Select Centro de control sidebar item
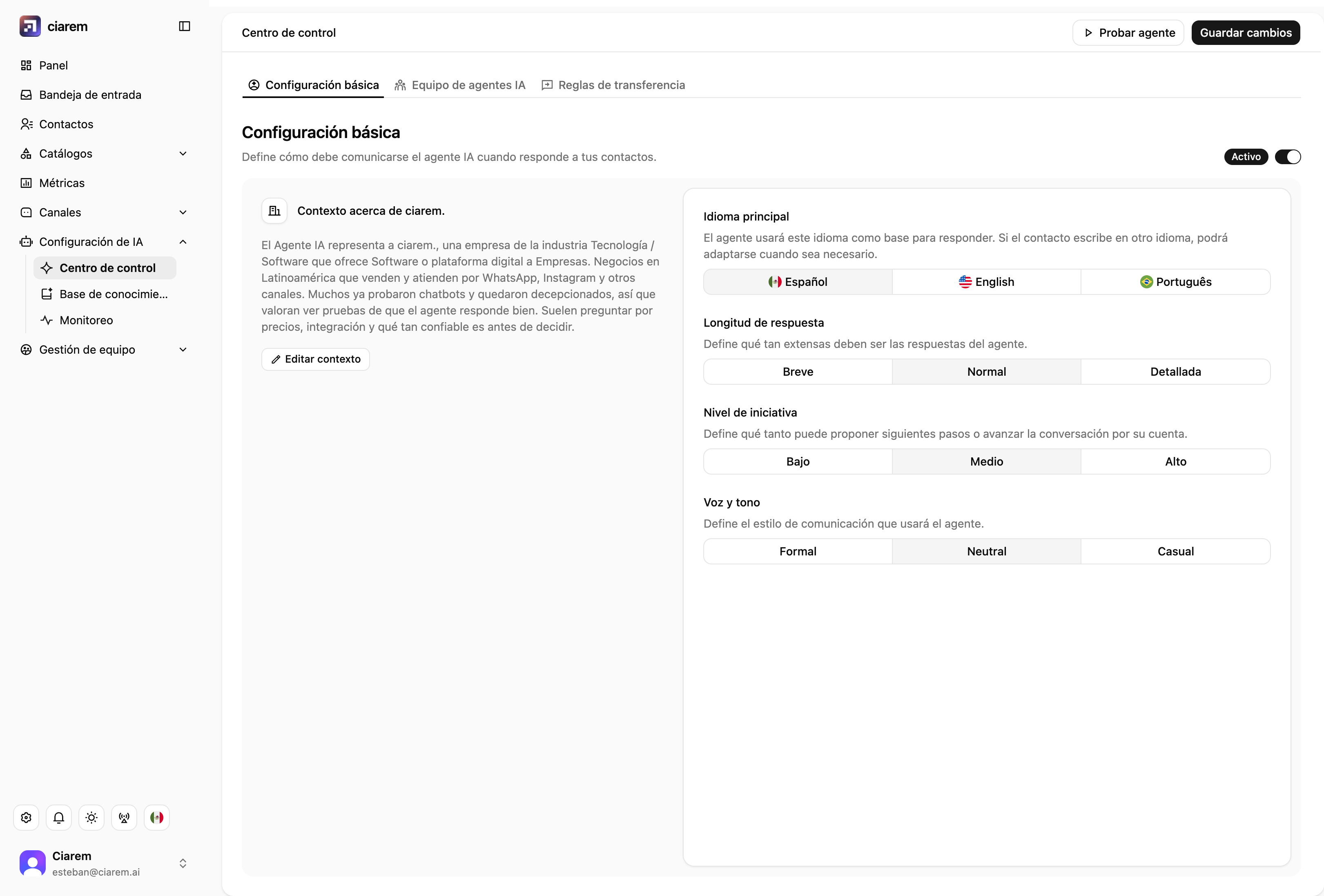Screen dimensions: 1324x896 tap(105, 268)
